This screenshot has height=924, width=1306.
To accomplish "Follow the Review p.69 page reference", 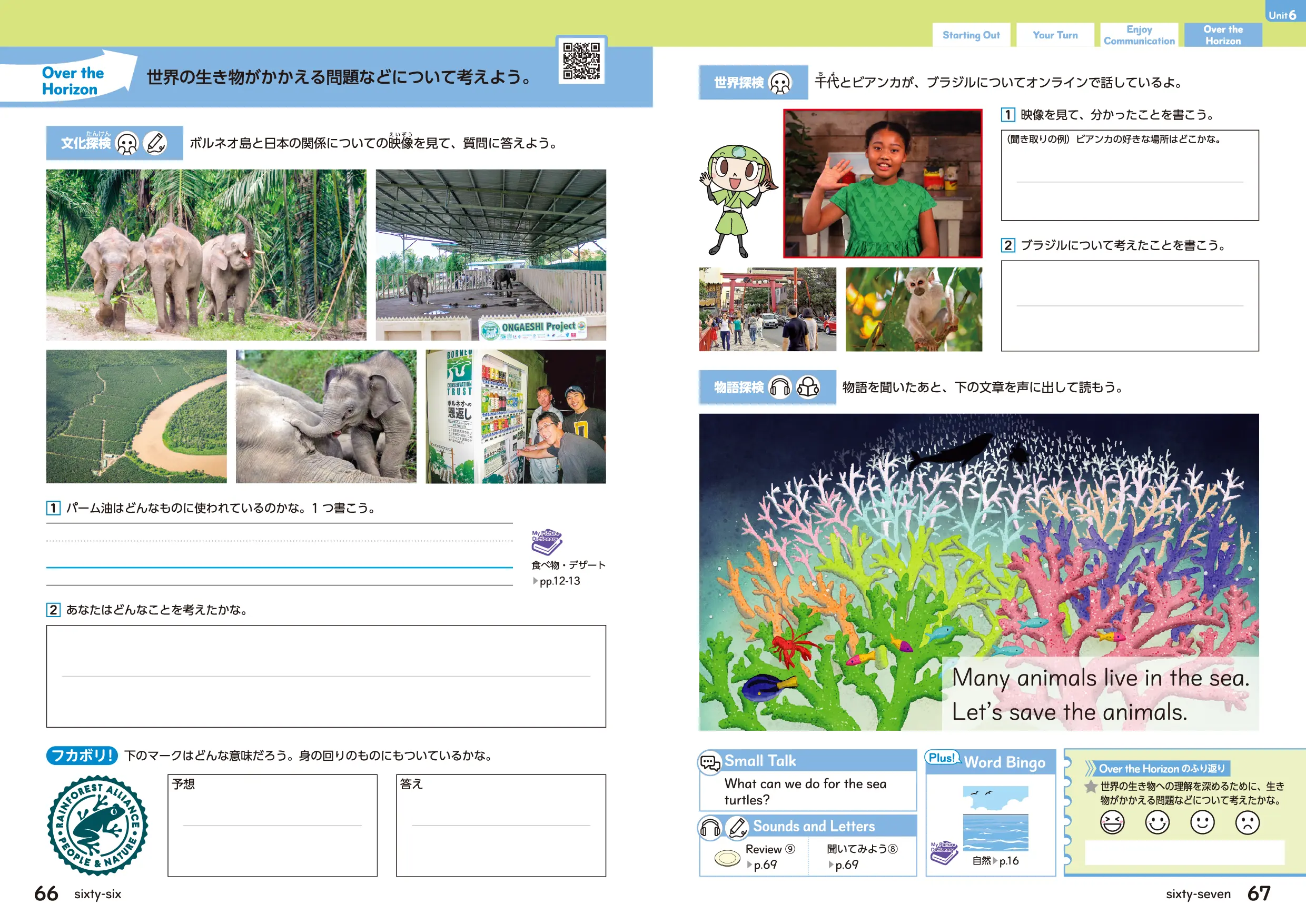I will pos(764,865).
